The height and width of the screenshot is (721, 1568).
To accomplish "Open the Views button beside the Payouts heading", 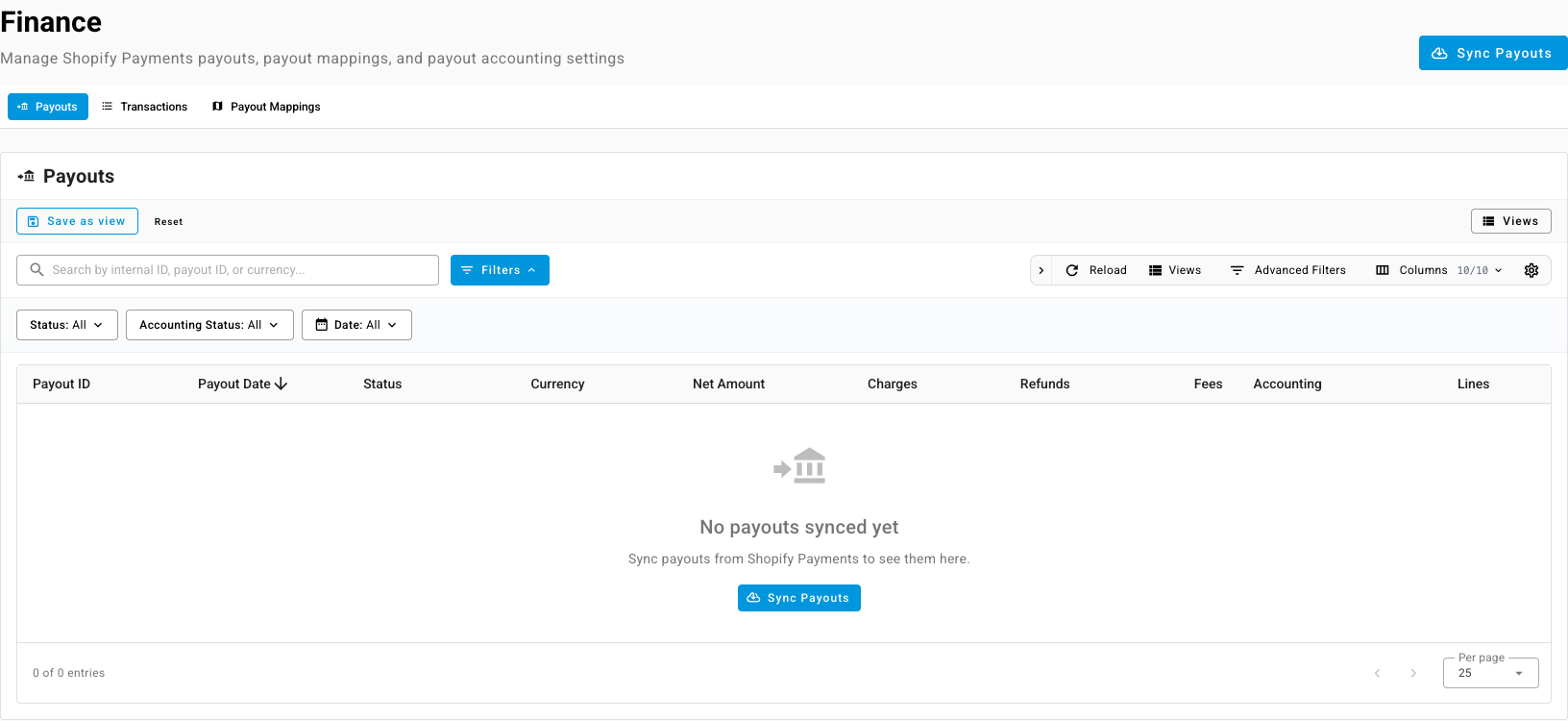I will click(1510, 221).
